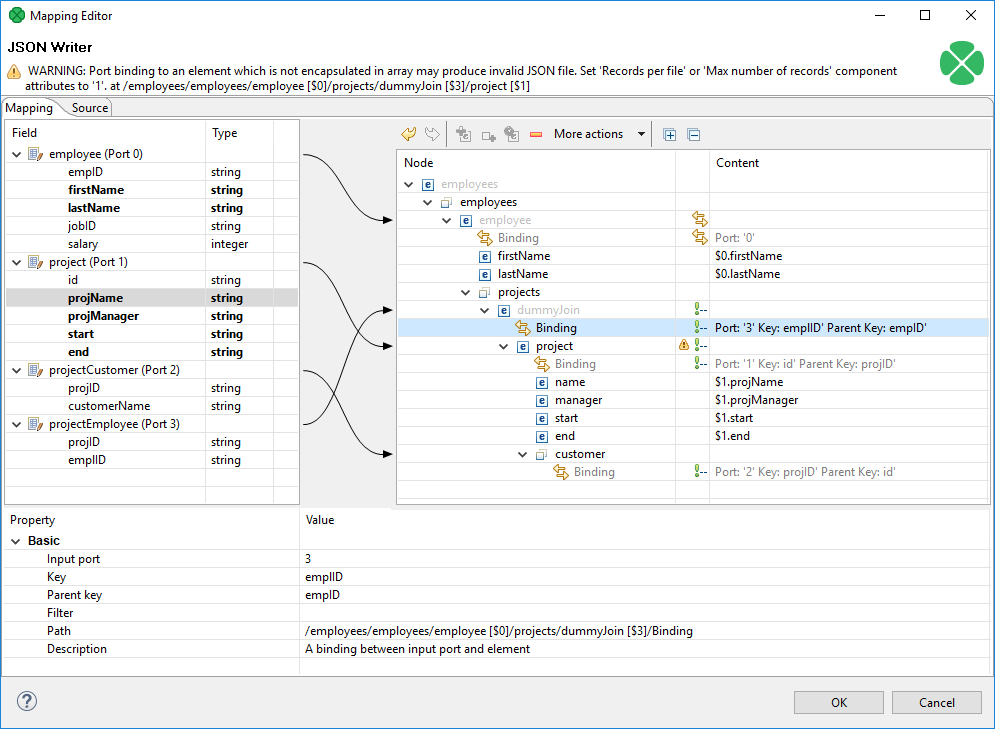Undo the last mapping change

pos(408,133)
